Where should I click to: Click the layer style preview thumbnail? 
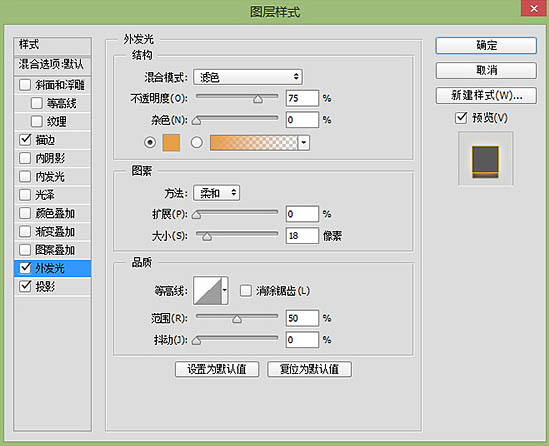[x=485, y=162]
